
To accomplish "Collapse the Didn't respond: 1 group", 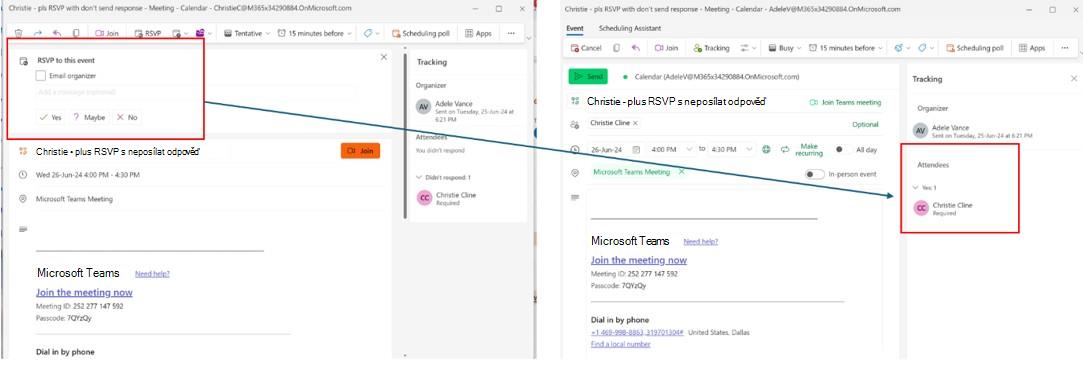I will click(x=419, y=177).
